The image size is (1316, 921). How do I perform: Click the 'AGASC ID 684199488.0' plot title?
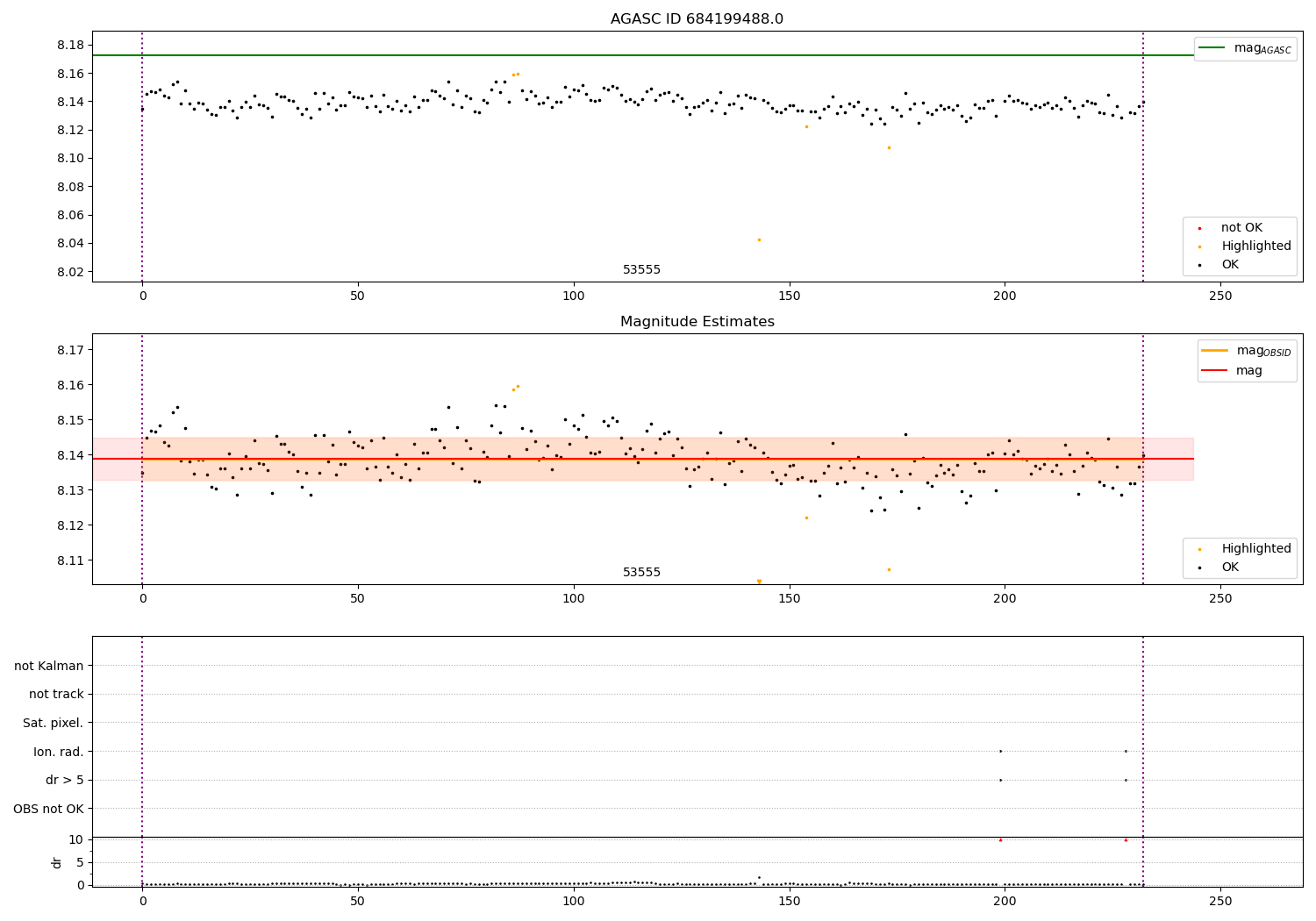[x=697, y=19]
